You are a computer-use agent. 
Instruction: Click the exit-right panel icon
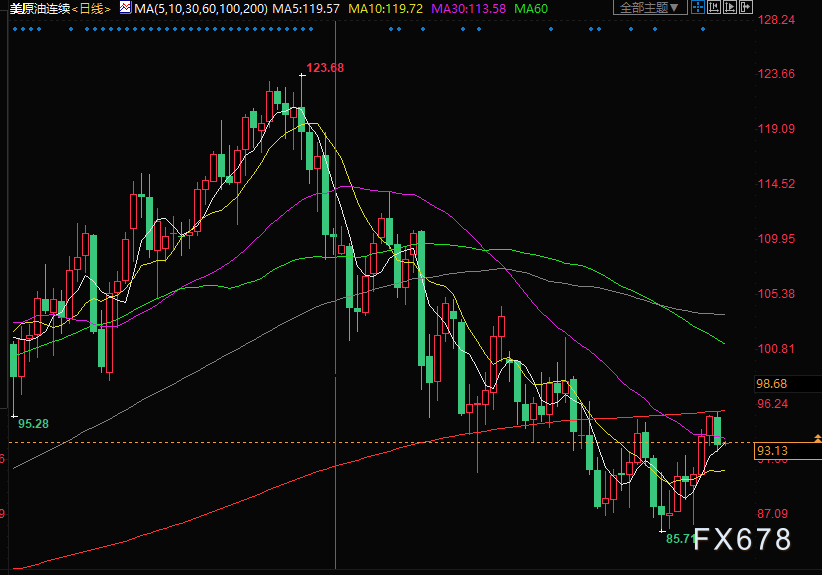(745, 7)
